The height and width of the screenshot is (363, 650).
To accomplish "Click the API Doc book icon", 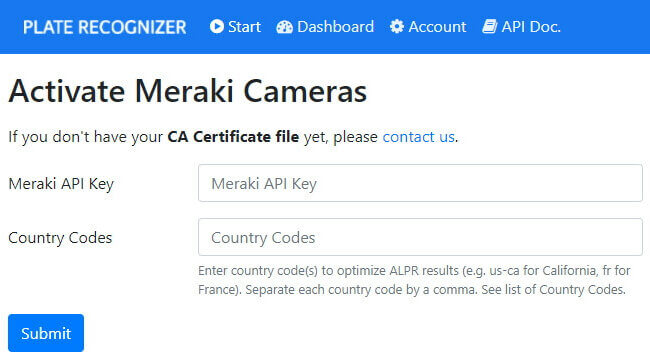I will click(x=490, y=27).
